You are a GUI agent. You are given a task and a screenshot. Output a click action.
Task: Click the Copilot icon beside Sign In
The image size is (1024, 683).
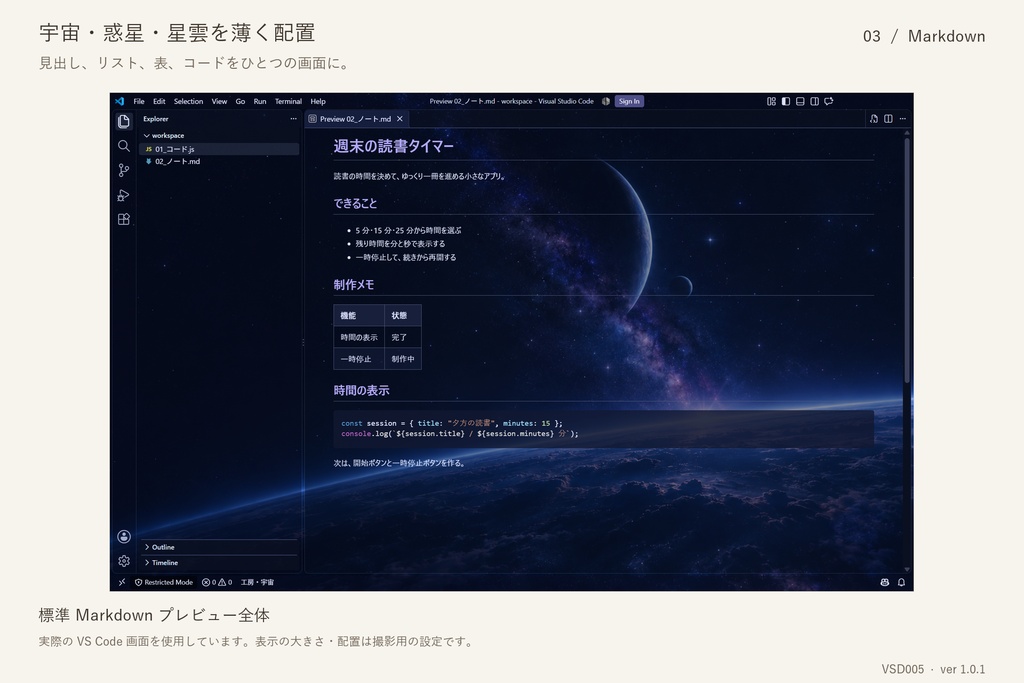click(606, 101)
